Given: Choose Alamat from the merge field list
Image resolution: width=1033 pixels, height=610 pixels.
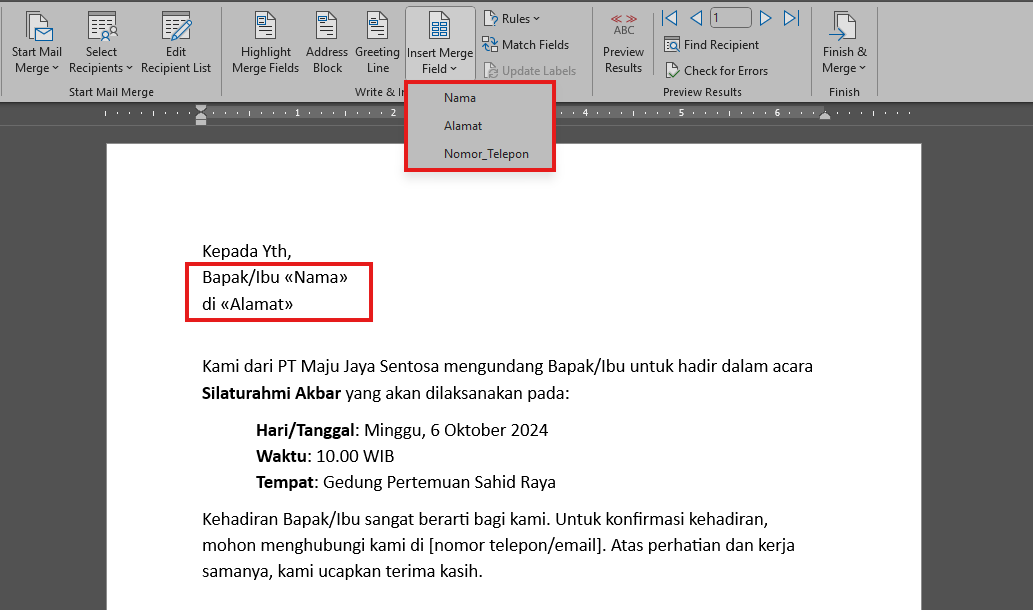Looking at the screenshot, I should point(463,125).
